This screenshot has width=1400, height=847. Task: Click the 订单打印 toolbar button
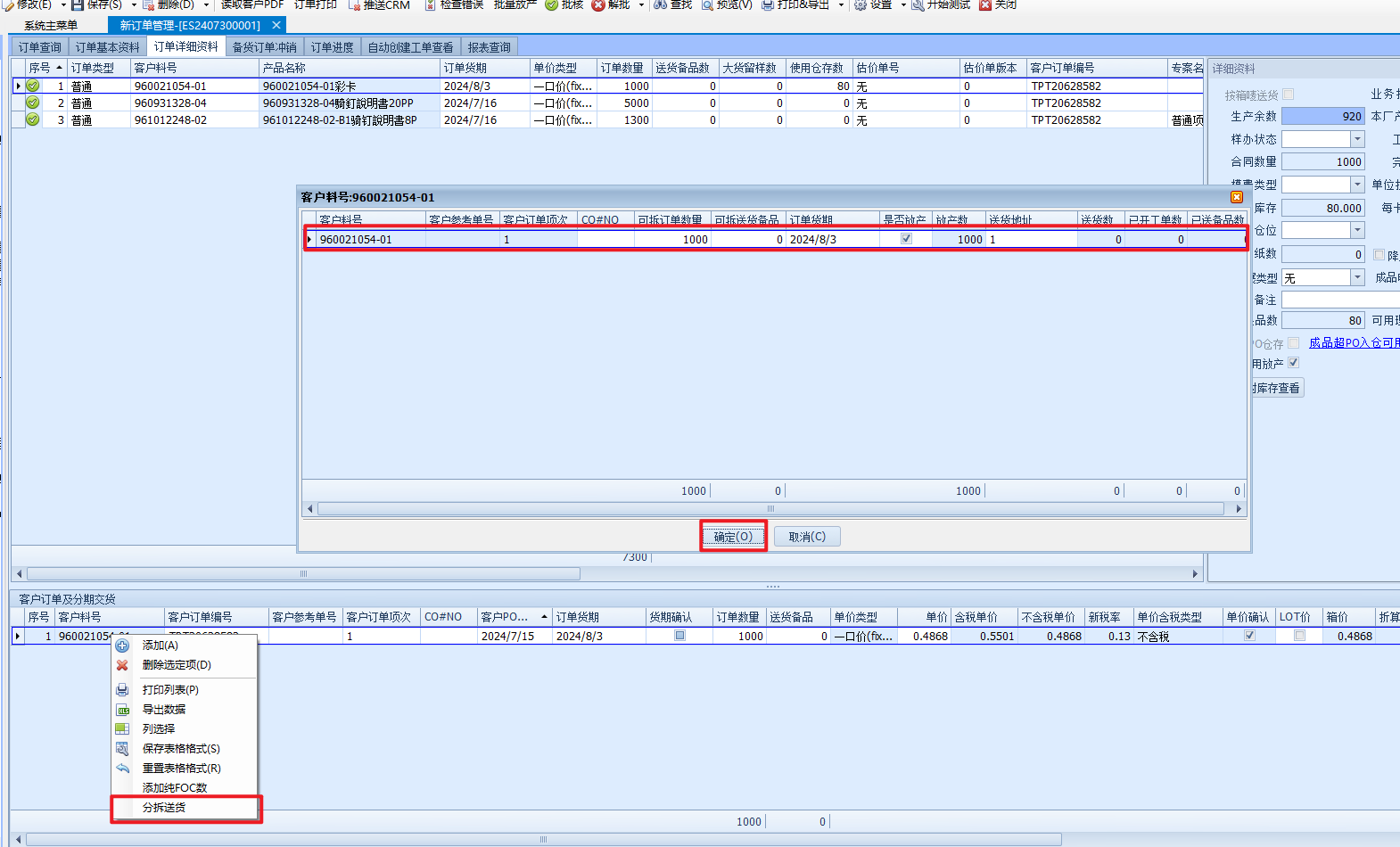pos(316,4)
